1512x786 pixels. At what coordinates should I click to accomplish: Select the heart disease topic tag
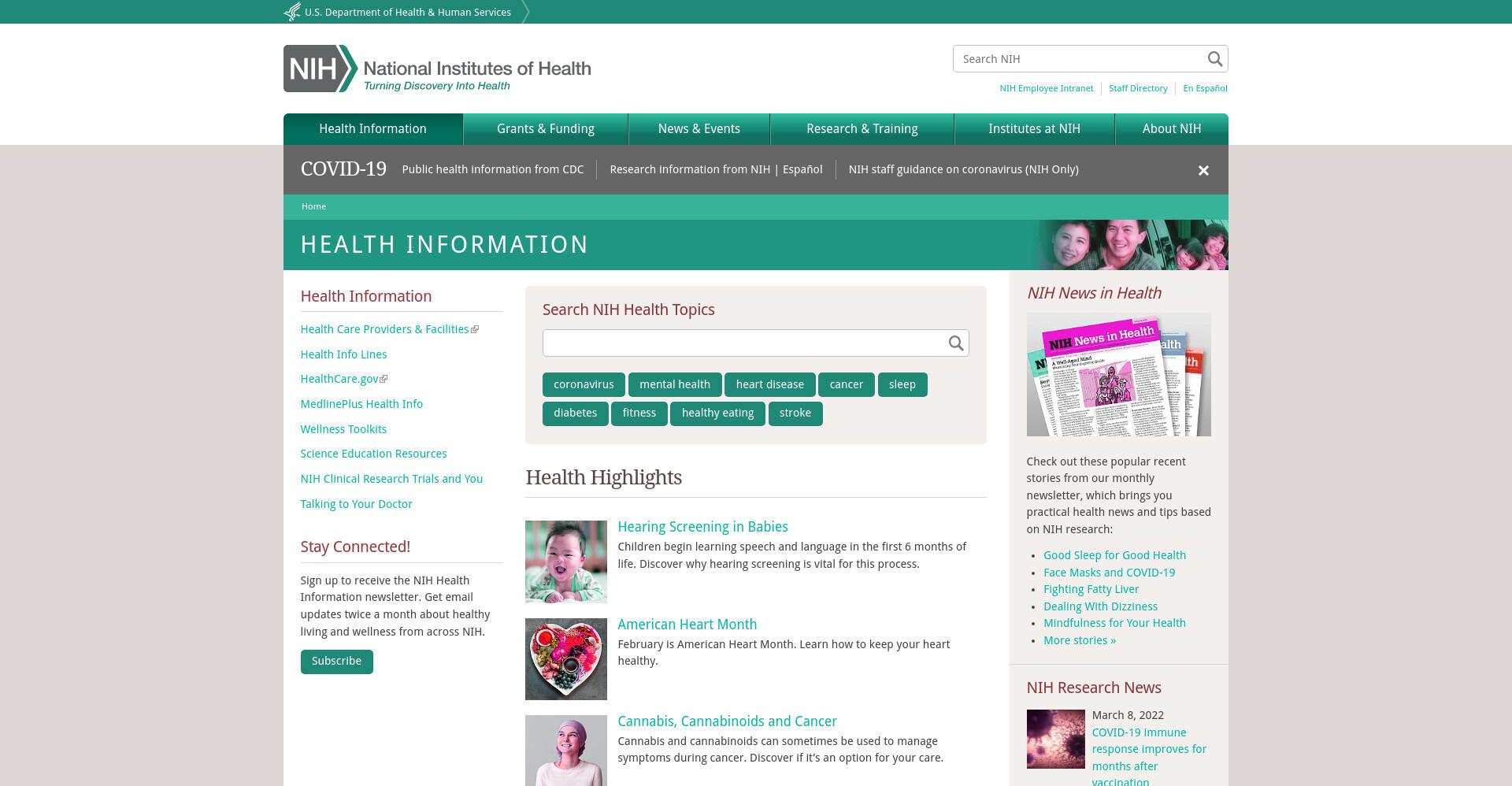coord(770,385)
